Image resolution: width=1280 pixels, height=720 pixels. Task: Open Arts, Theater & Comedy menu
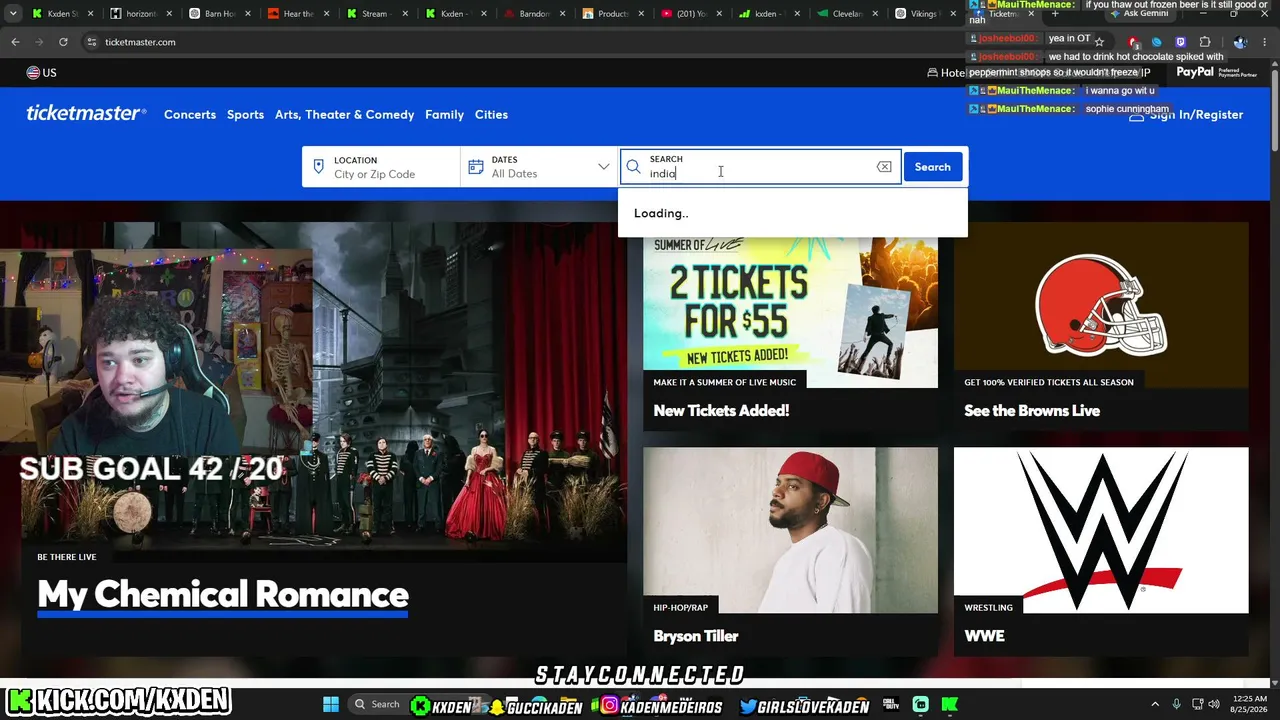click(x=344, y=114)
